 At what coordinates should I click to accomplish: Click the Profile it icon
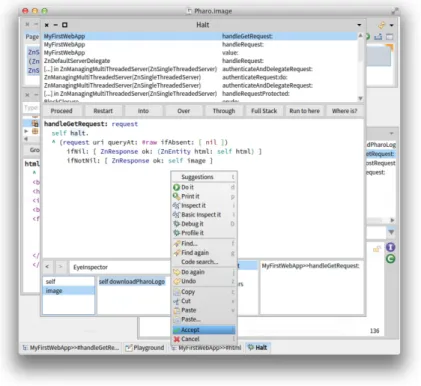176,233
